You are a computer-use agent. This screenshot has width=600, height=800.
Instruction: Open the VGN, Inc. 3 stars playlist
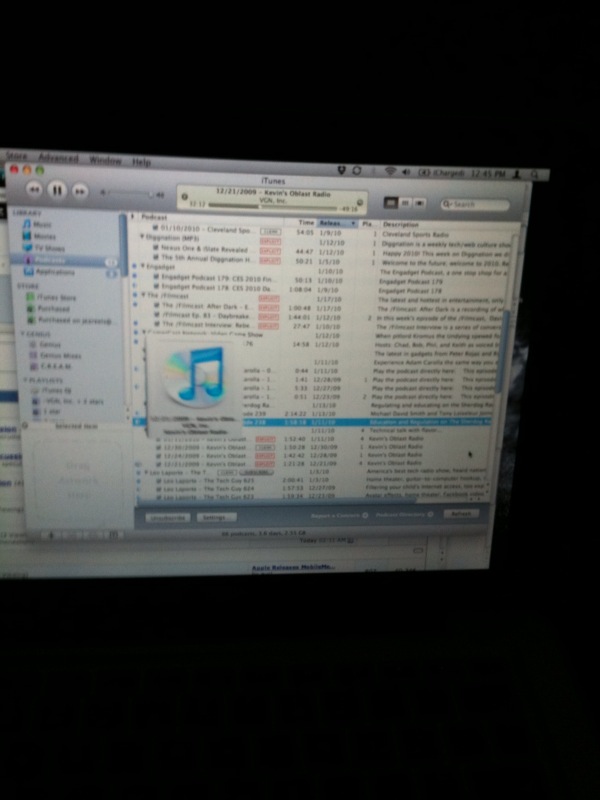[67, 401]
